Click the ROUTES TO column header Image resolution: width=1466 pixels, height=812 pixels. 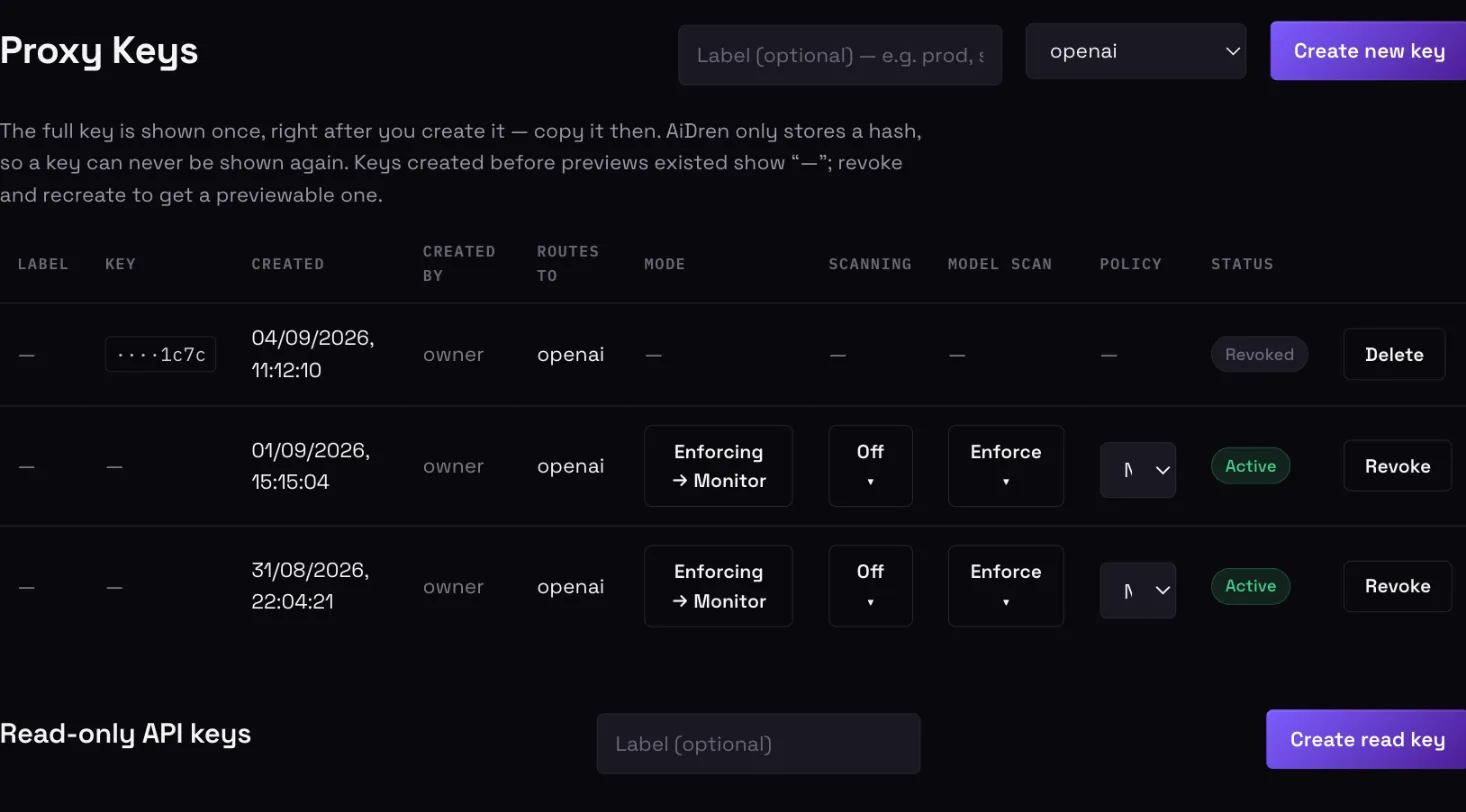568,263
